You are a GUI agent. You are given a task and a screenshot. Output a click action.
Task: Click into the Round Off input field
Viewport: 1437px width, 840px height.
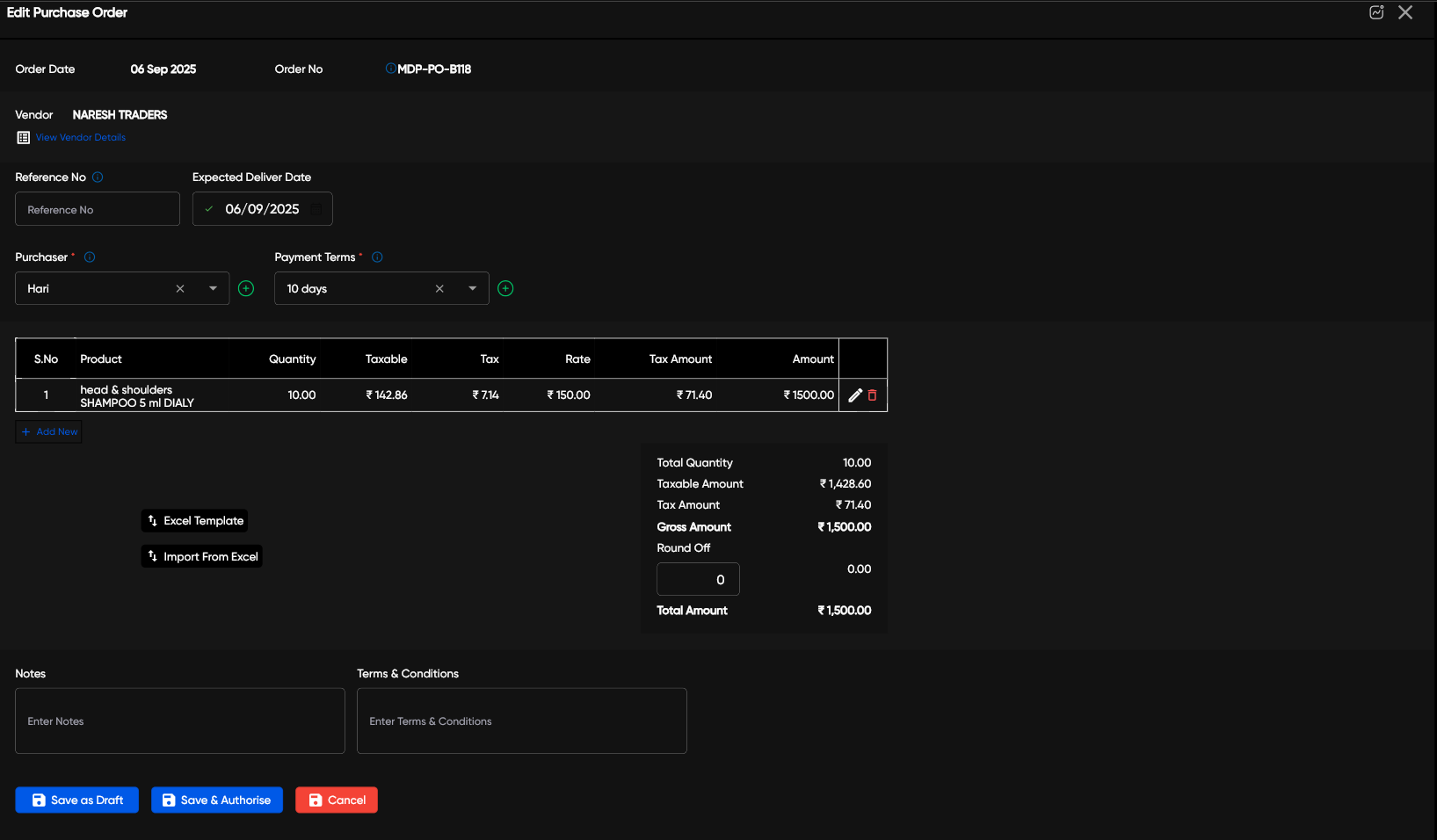tap(698, 580)
